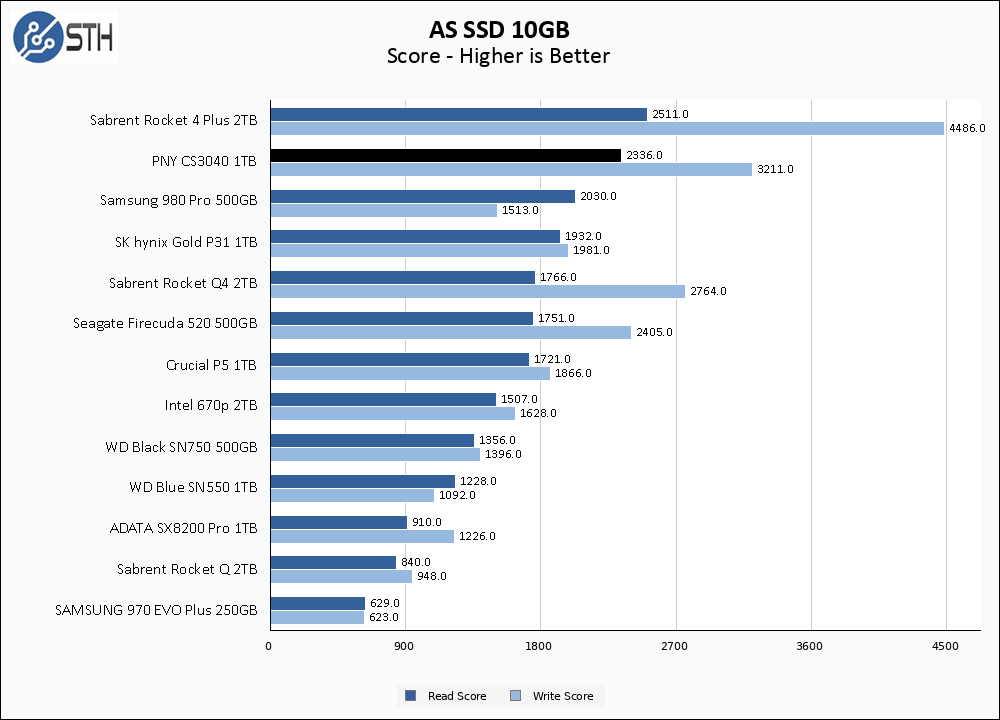Viewport: 1000px width, 720px height.
Task: Click the Sabrent Rocket Q4 write bar
Action: [x=478, y=291]
